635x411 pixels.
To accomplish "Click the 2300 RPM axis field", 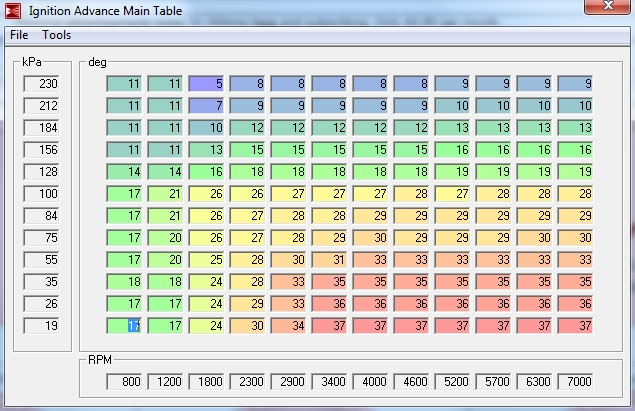I will click(247, 381).
